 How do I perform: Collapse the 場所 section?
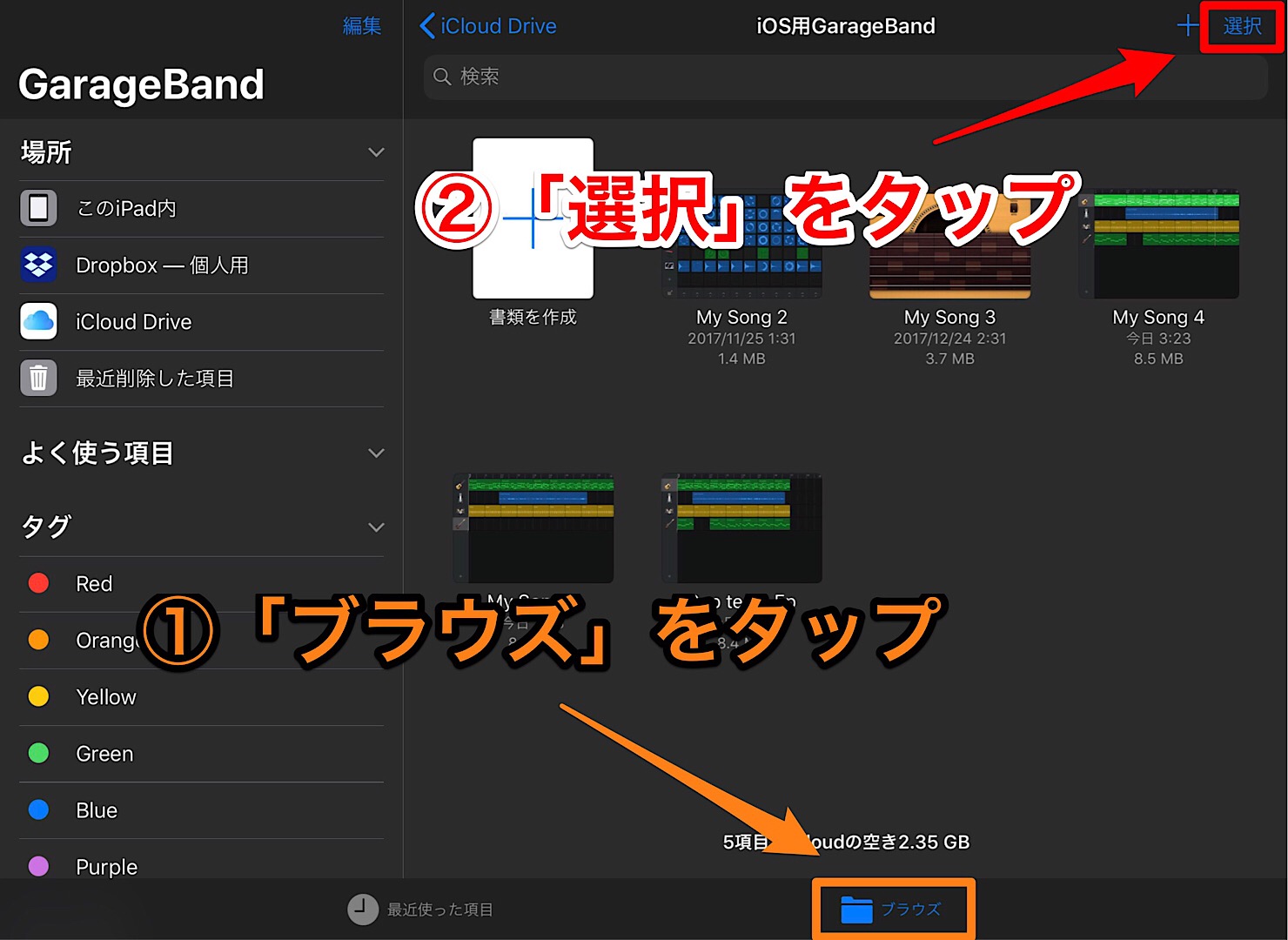(x=376, y=152)
